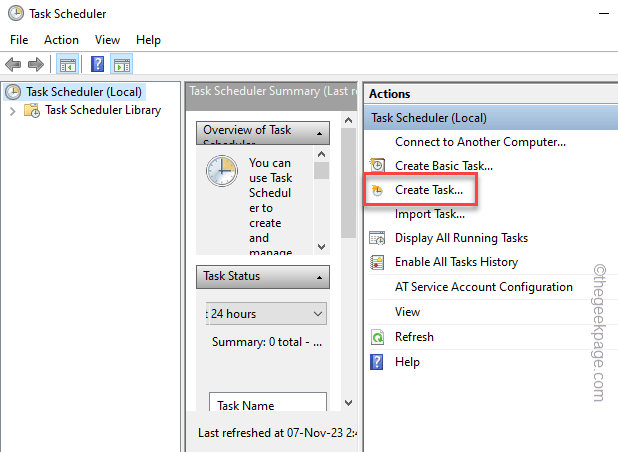
Task: Select Task Scheduler Library tree item
Action: 103,110
